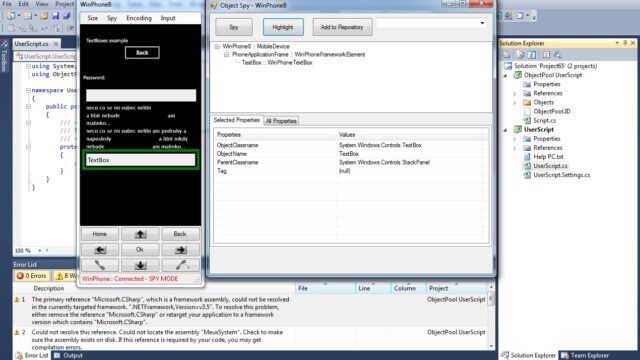The image size is (640, 360).
Task: Click the Spy button in Object Spy
Action: [233, 27]
